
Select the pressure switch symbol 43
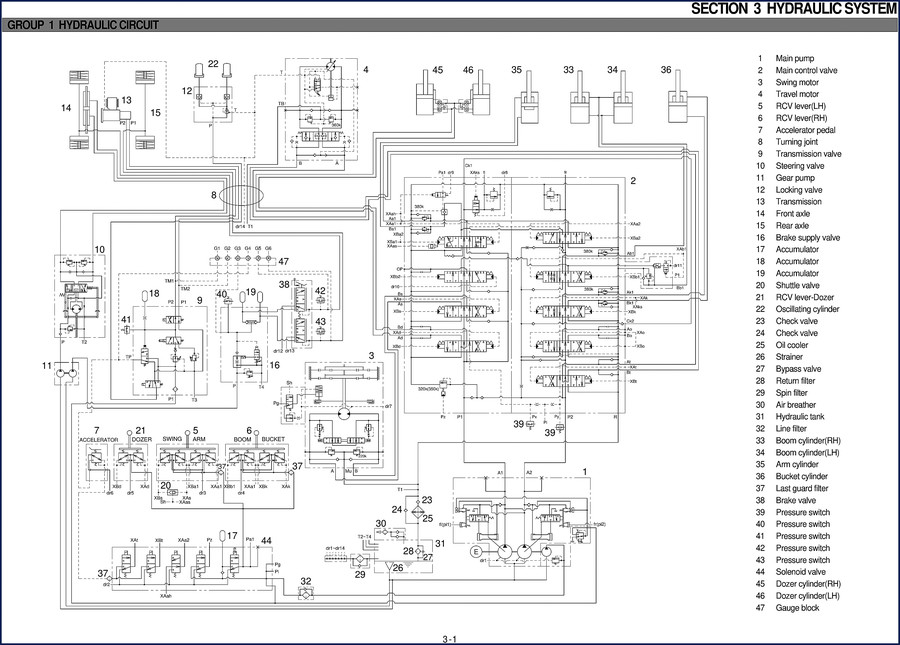pos(320,332)
